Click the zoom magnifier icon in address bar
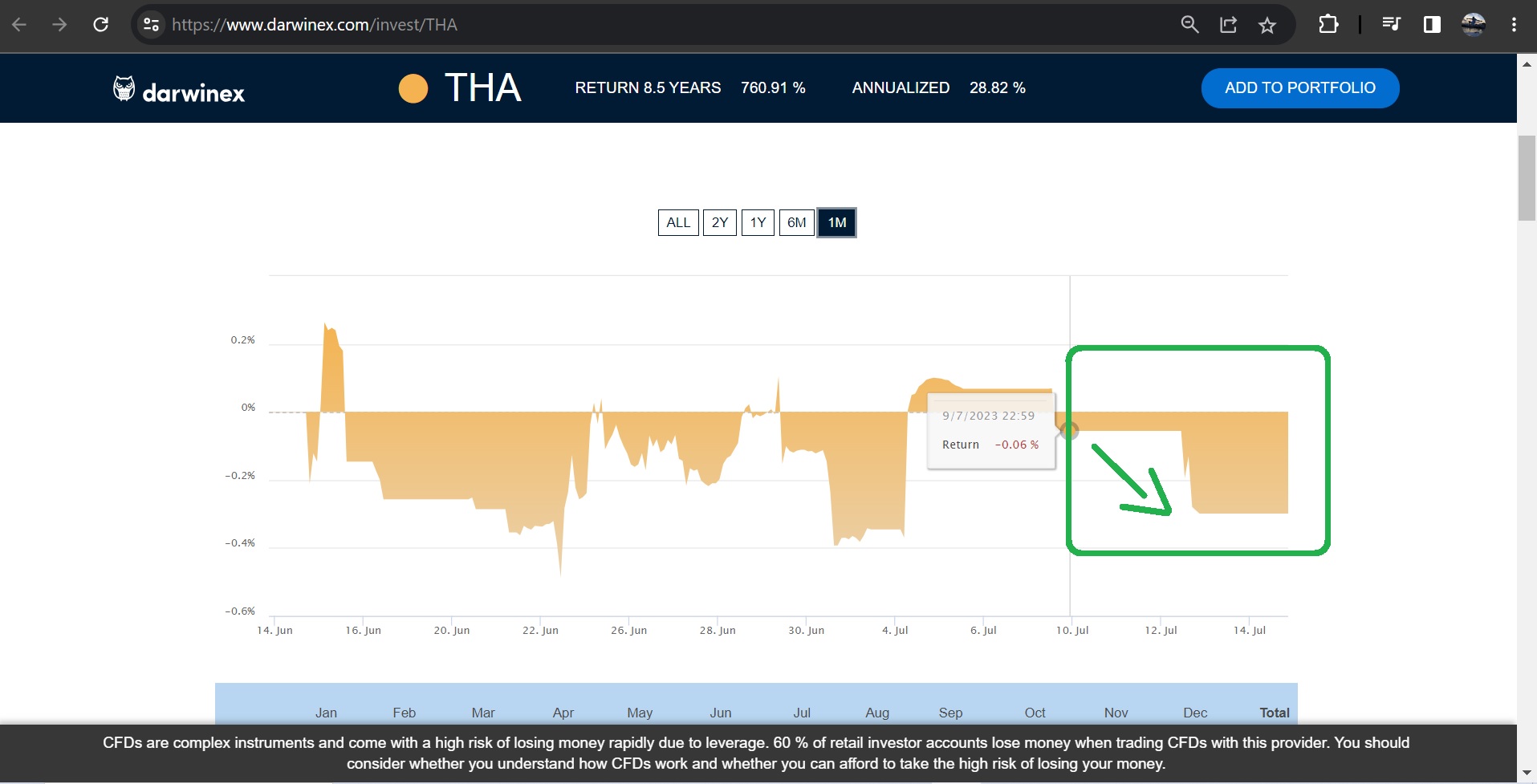Image resolution: width=1537 pixels, height=784 pixels. point(1189,25)
